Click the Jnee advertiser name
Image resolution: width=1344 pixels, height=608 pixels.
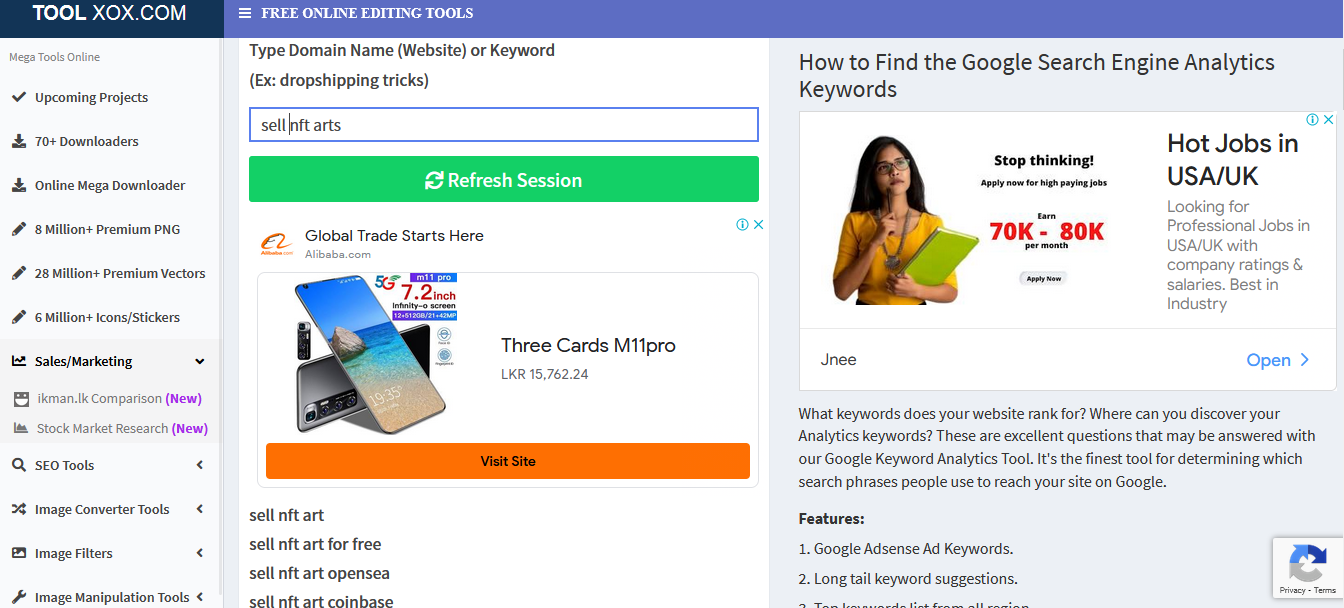click(x=839, y=360)
